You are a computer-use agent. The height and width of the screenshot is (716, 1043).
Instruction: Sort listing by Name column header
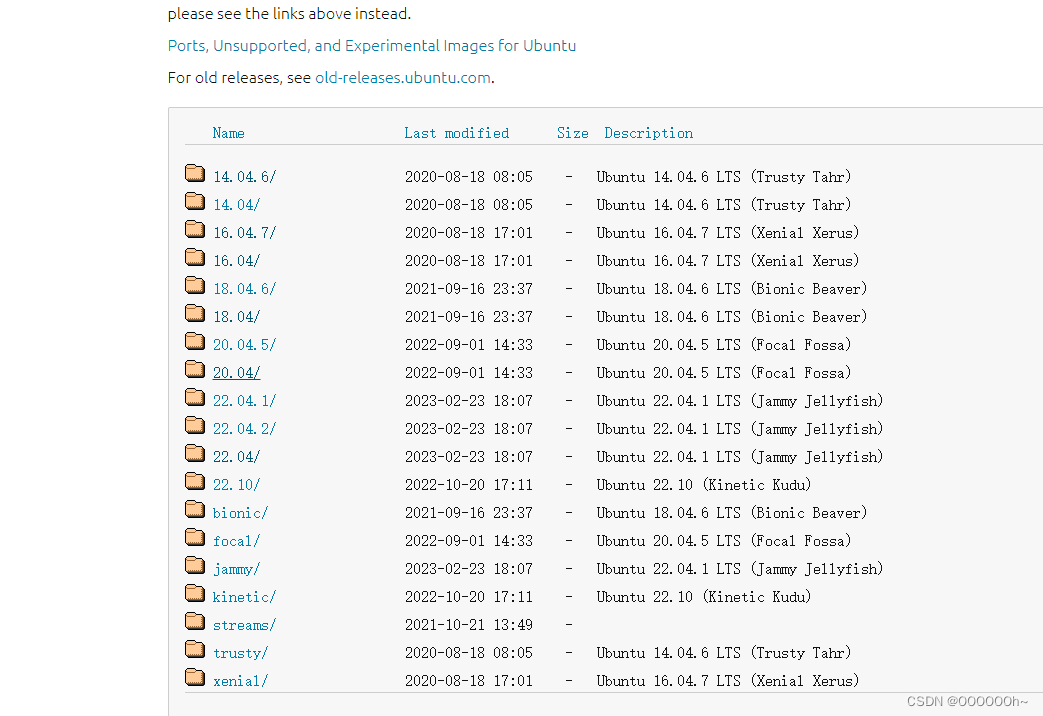click(228, 133)
